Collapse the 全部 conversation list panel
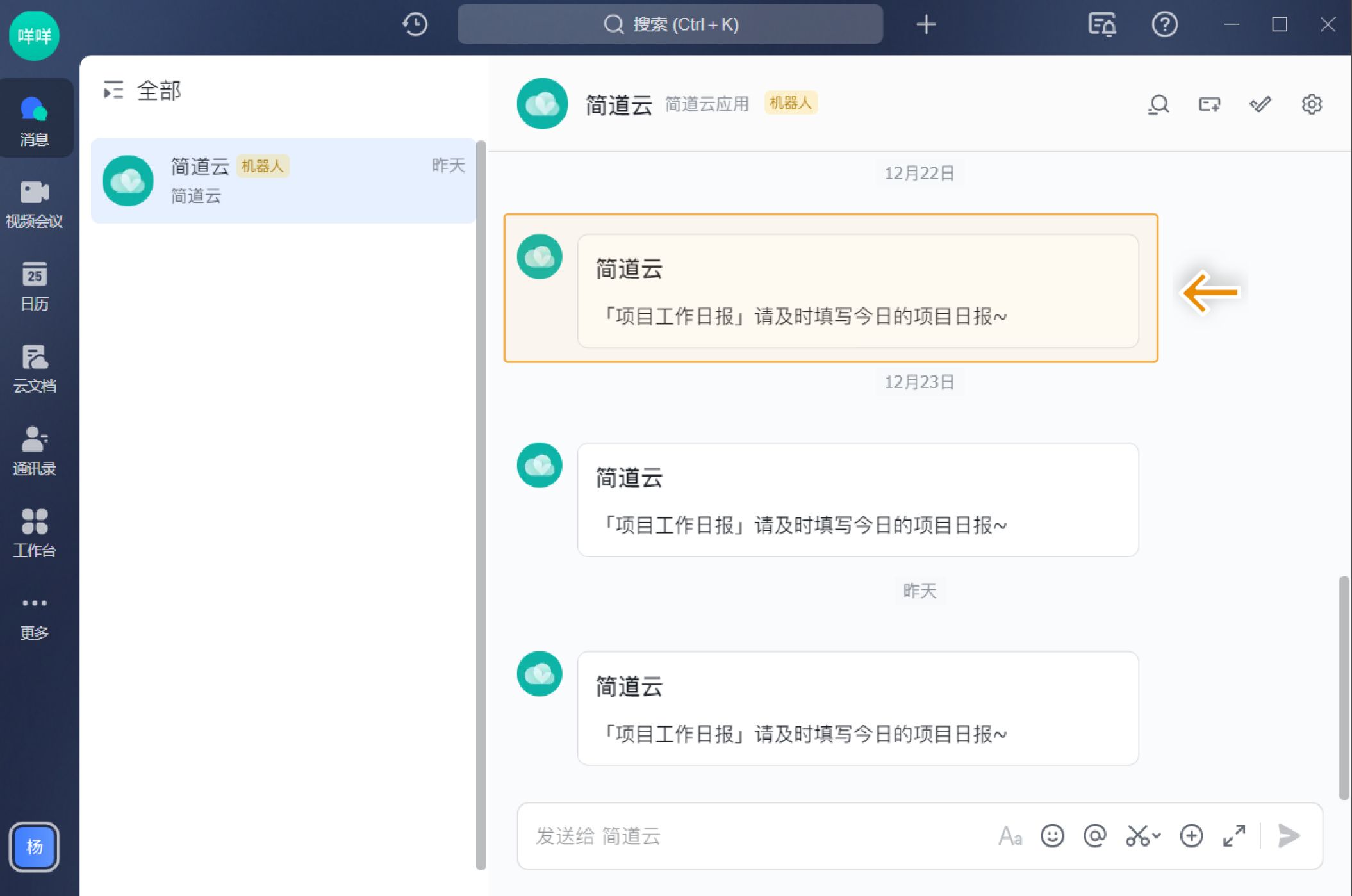Viewport: 1352px width, 896px height. tap(113, 90)
